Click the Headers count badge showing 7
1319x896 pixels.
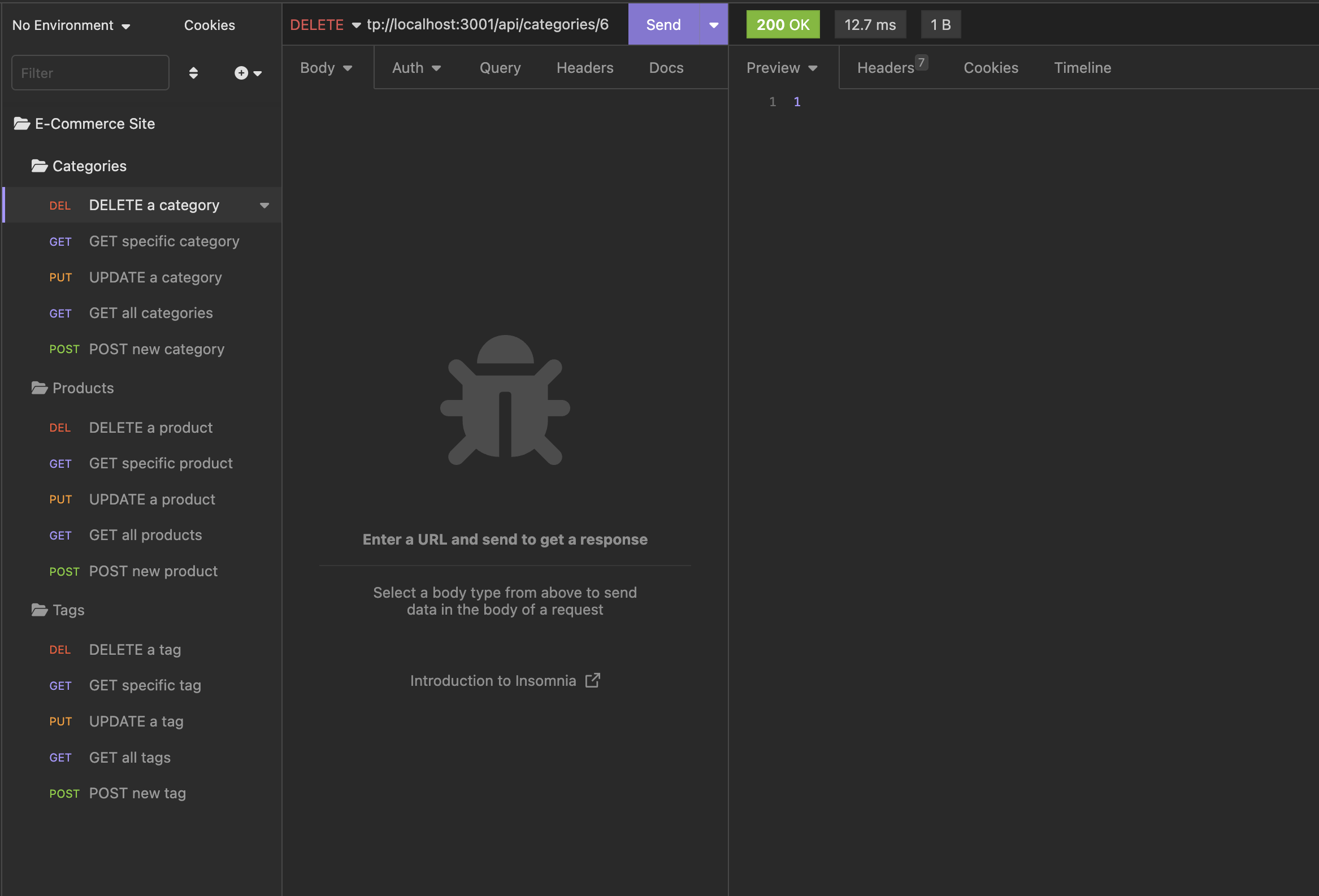[x=922, y=62]
